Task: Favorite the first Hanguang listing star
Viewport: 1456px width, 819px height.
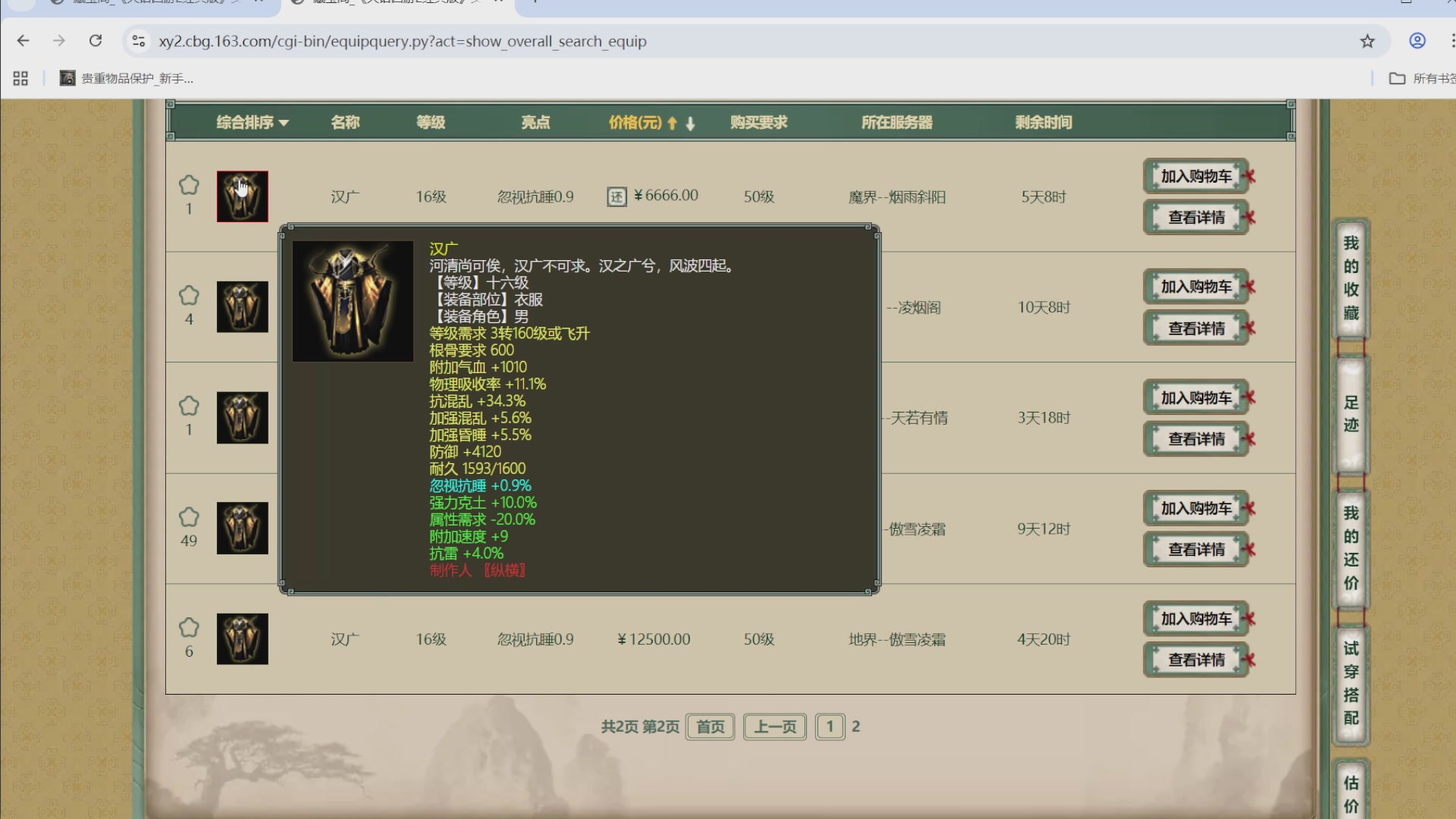Action: pos(189,185)
